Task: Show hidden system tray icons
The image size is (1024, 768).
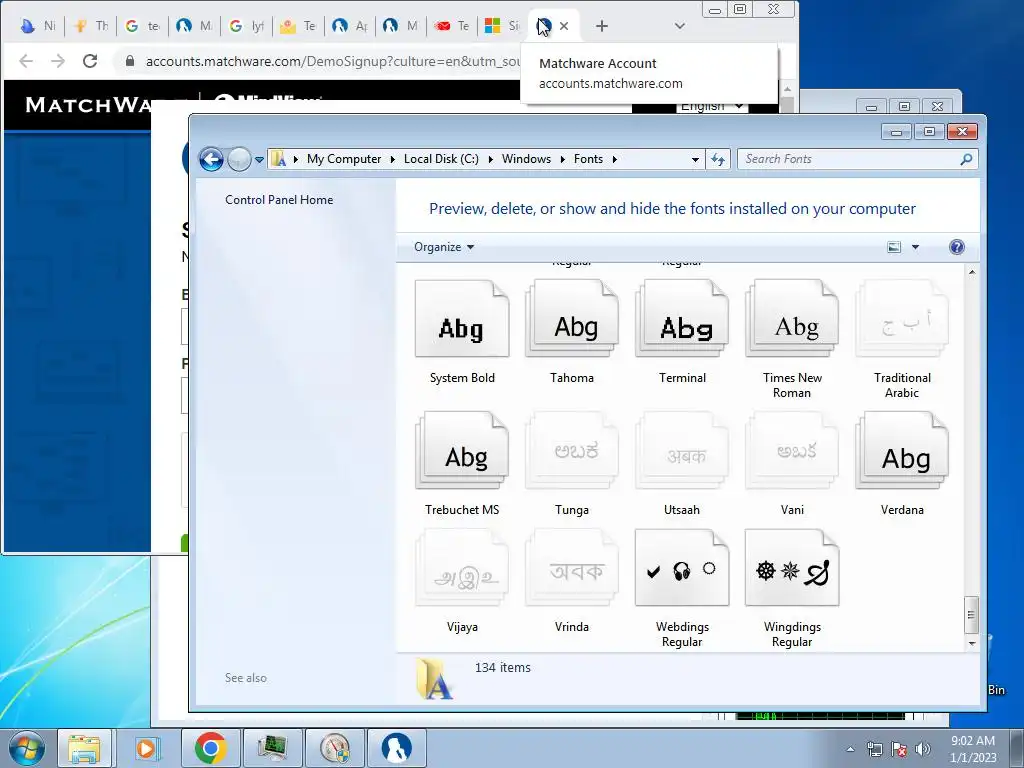Action: point(850,749)
